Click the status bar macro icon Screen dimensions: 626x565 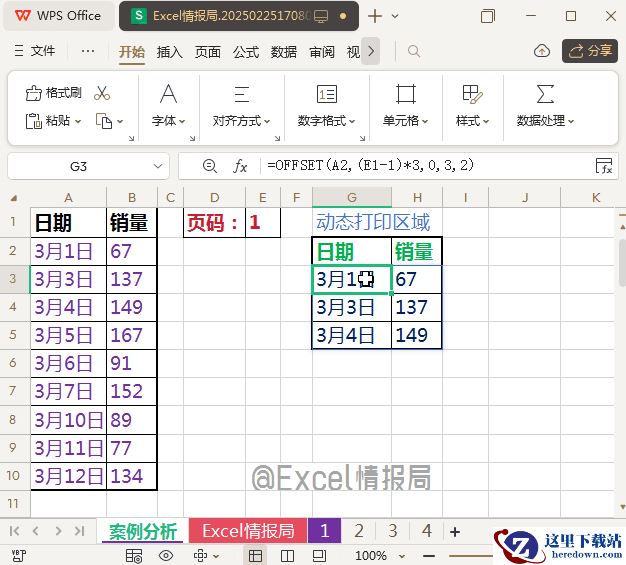[18, 556]
